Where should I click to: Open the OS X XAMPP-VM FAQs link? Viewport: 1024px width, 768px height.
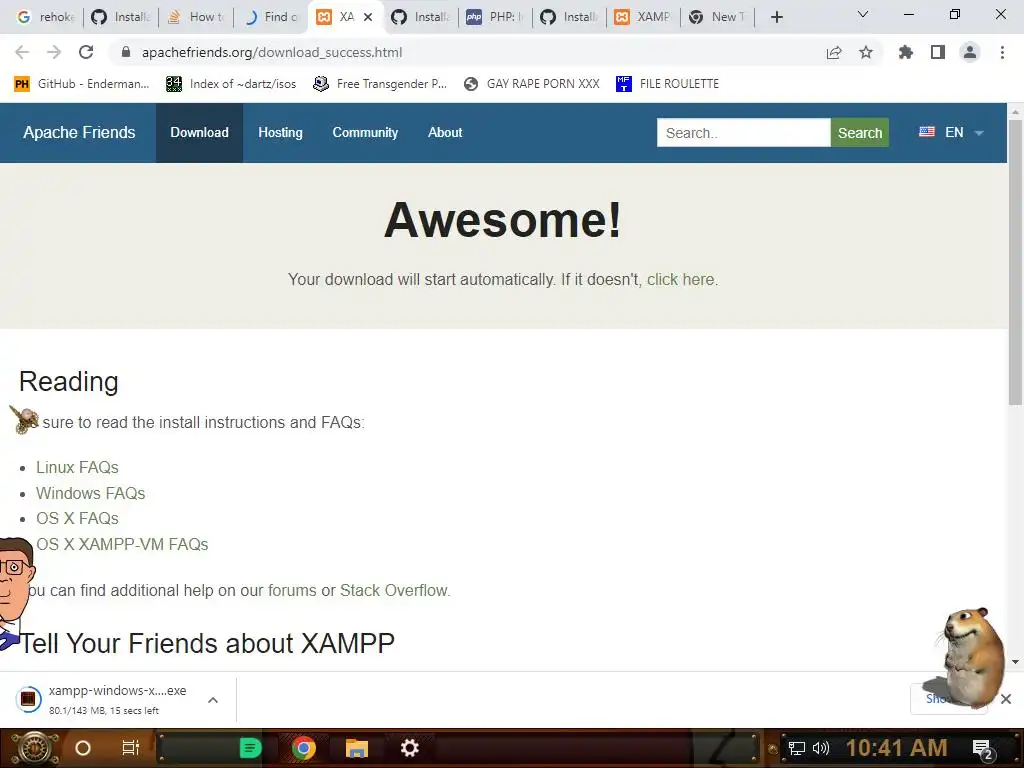coord(122,545)
